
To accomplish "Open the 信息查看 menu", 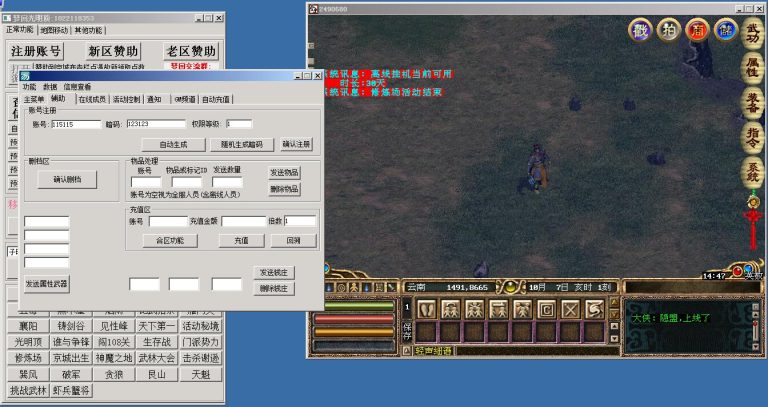I will pos(77,87).
